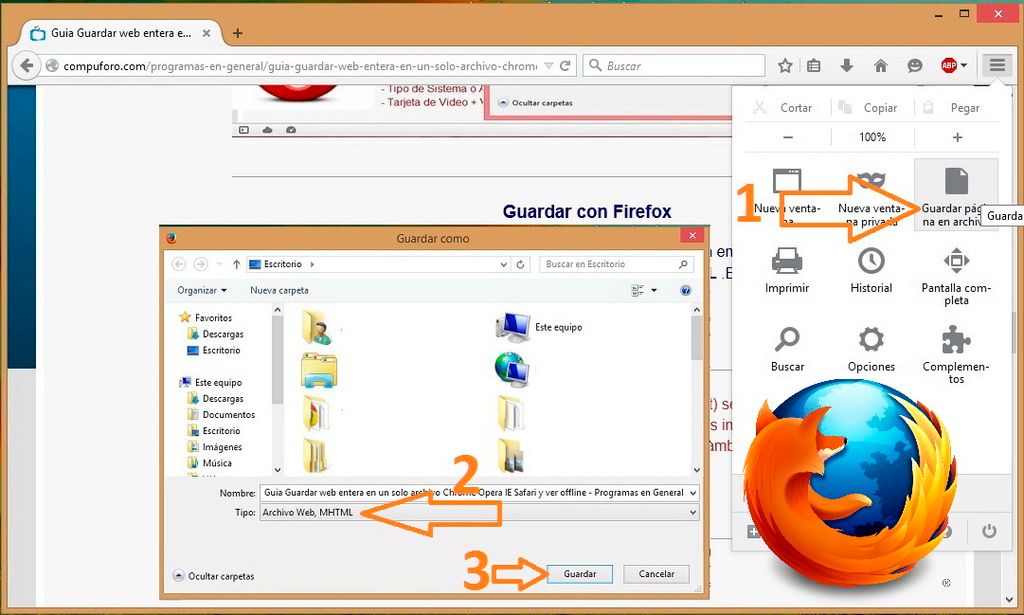Open the view options dropdown in dialog
The image size is (1024, 615).
pyautogui.click(x=654, y=291)
